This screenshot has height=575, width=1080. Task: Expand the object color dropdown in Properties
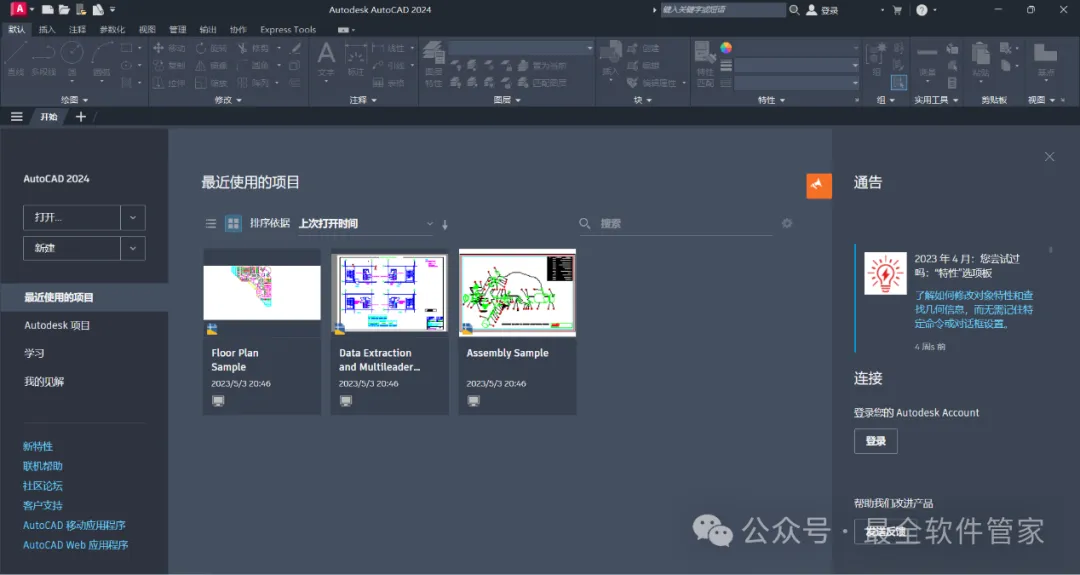coord(855,48)
